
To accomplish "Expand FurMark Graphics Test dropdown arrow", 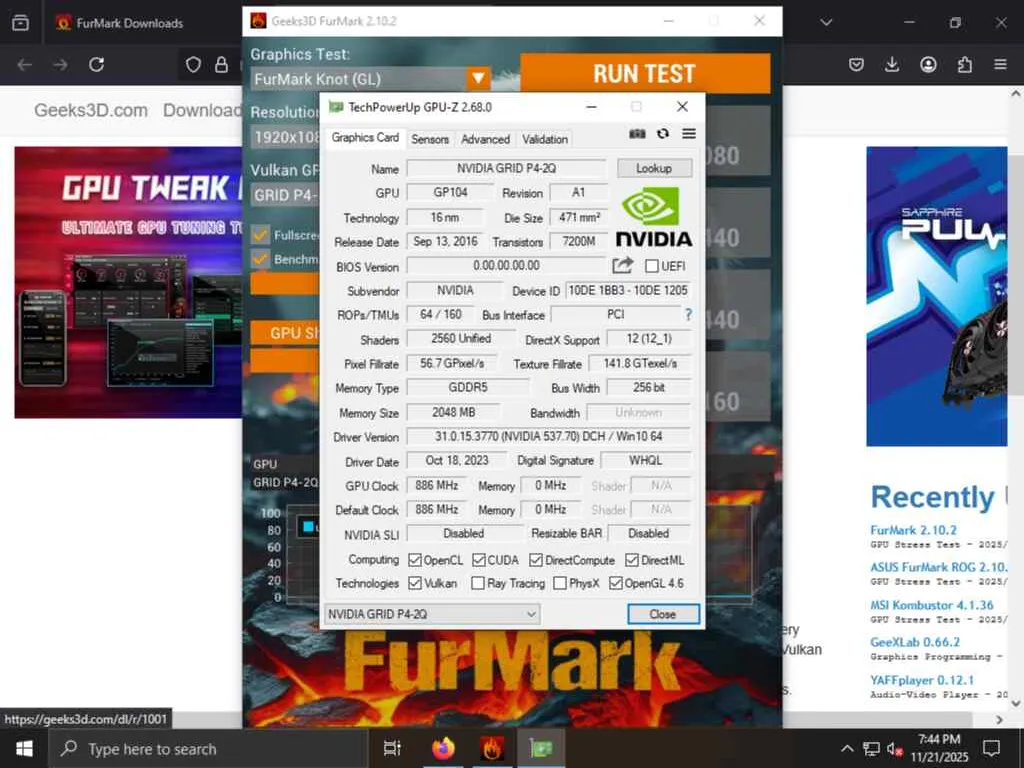I will (x=479, y=78).
